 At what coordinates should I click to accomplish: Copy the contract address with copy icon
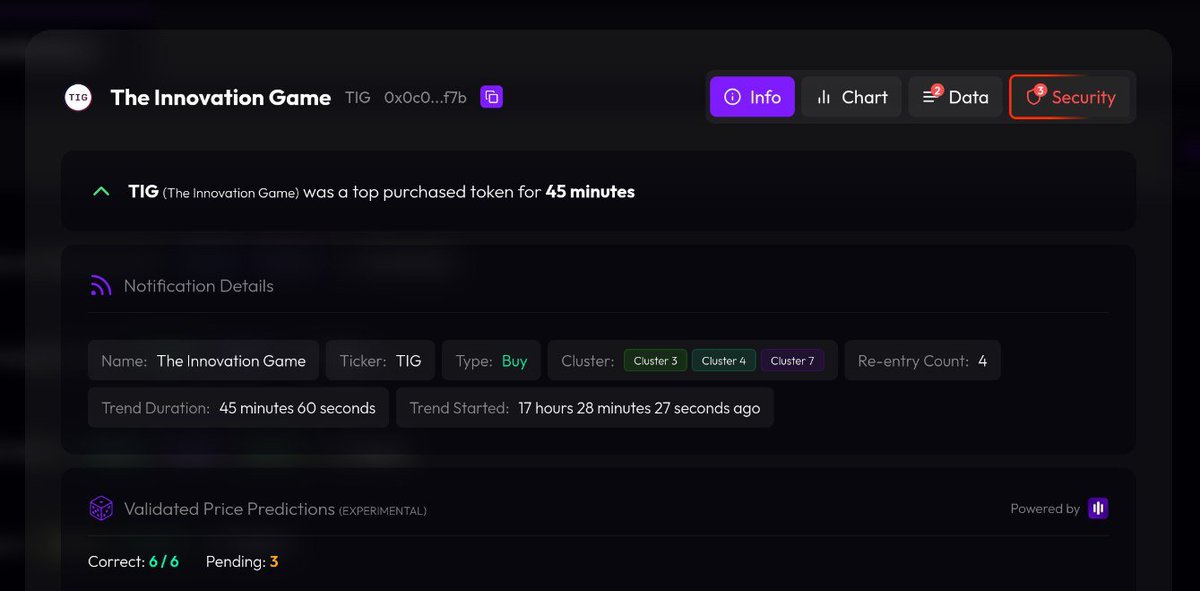click(492, 97)
